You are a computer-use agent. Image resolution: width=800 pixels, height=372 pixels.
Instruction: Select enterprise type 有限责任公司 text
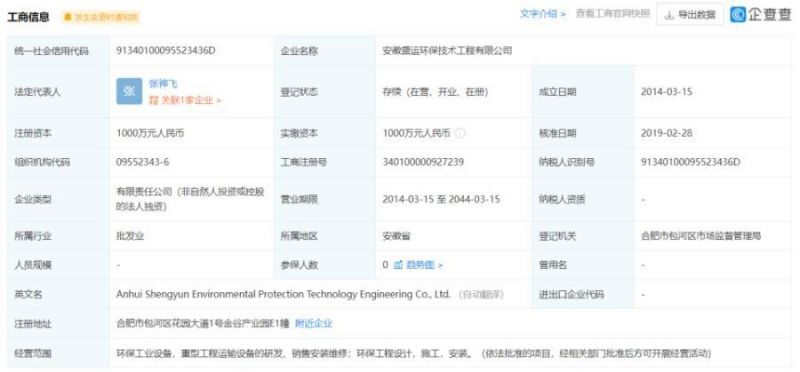pos(190,200)
